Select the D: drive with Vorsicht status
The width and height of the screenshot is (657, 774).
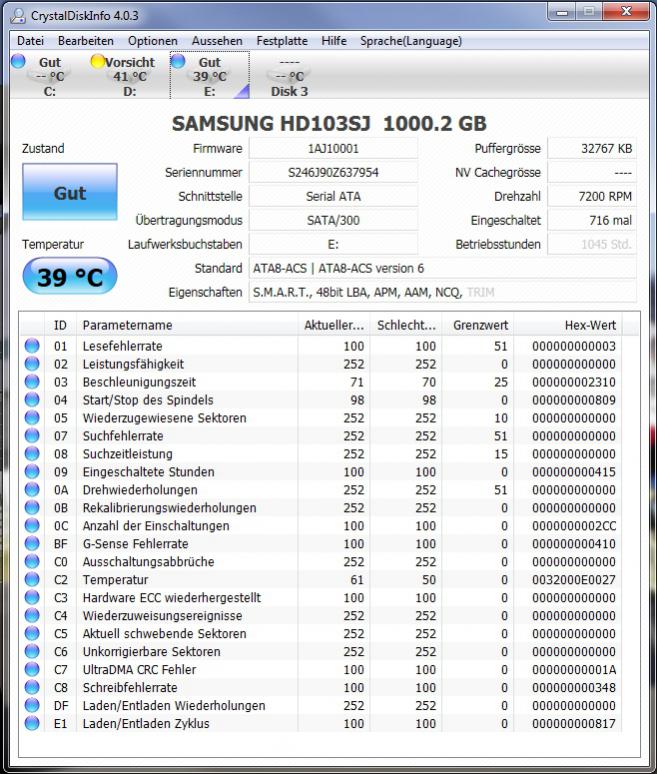[129, 76]
